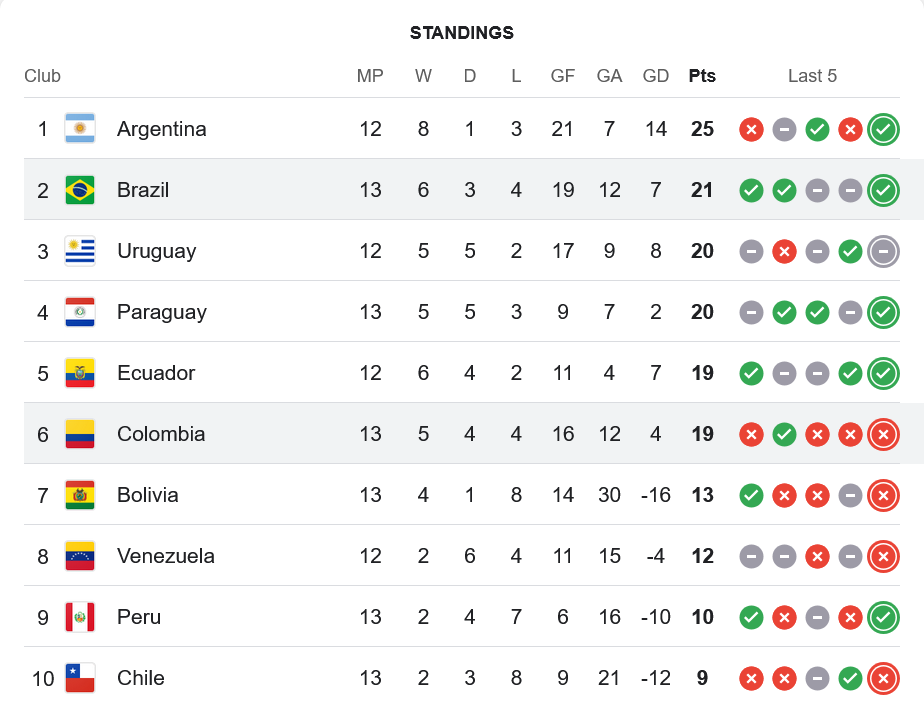Image resolution: width=924 pixels, height=726 pixels.
Task: Click the Paraguay flag icon
Action: 80,312
